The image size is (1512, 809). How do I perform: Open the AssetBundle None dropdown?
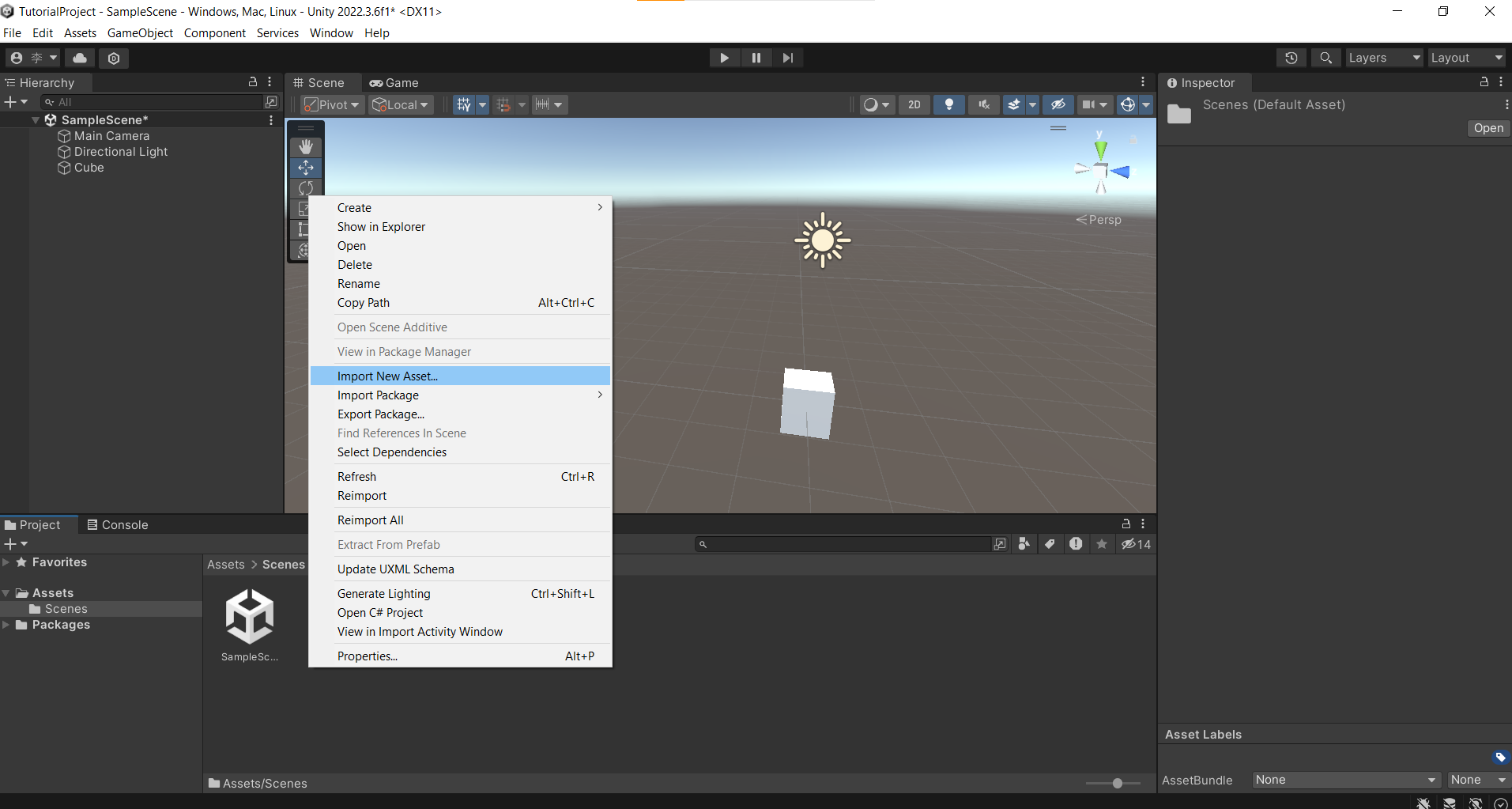[x=1346, y=780]
